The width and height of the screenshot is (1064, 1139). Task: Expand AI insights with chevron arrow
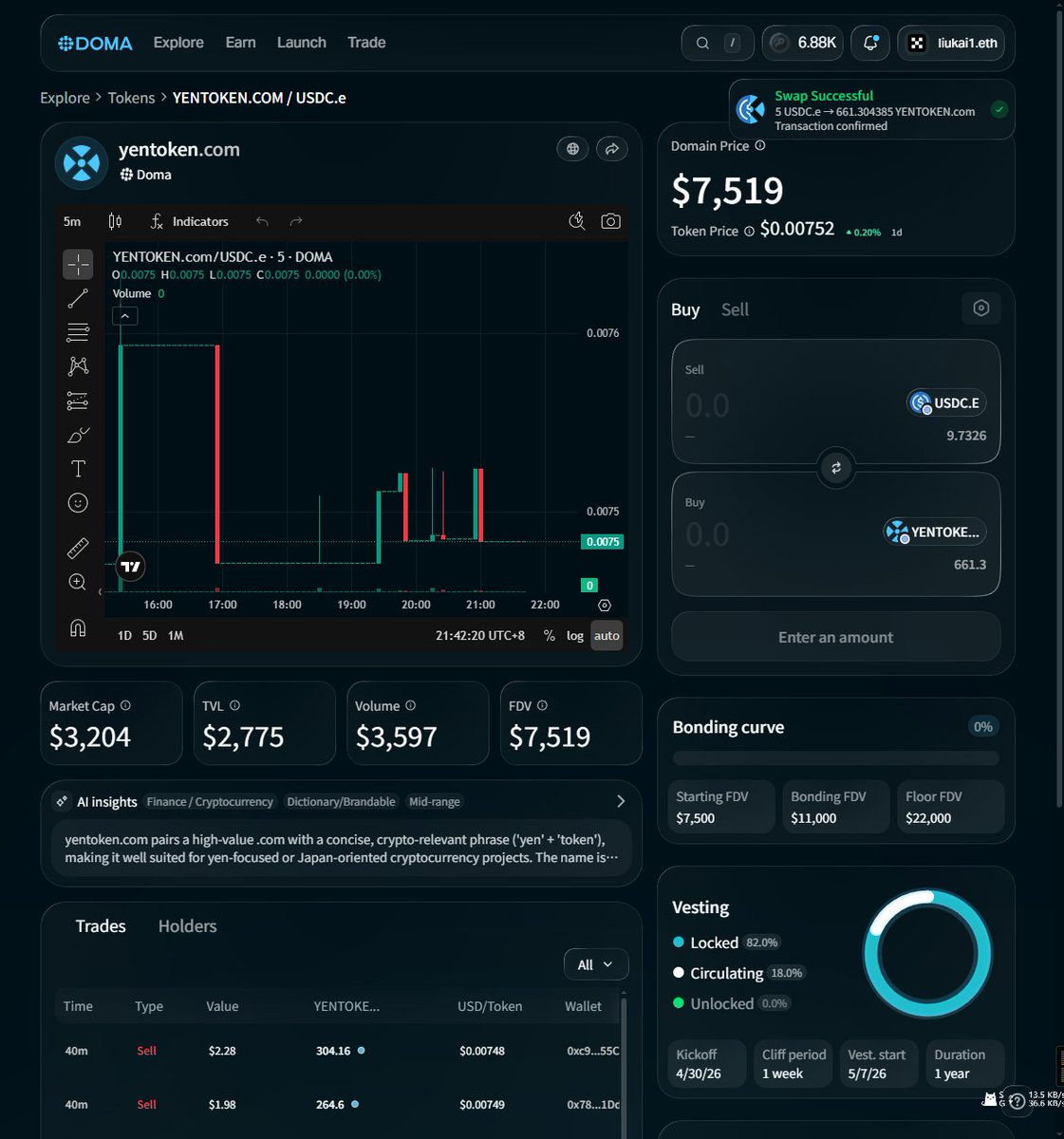point(621,801)
